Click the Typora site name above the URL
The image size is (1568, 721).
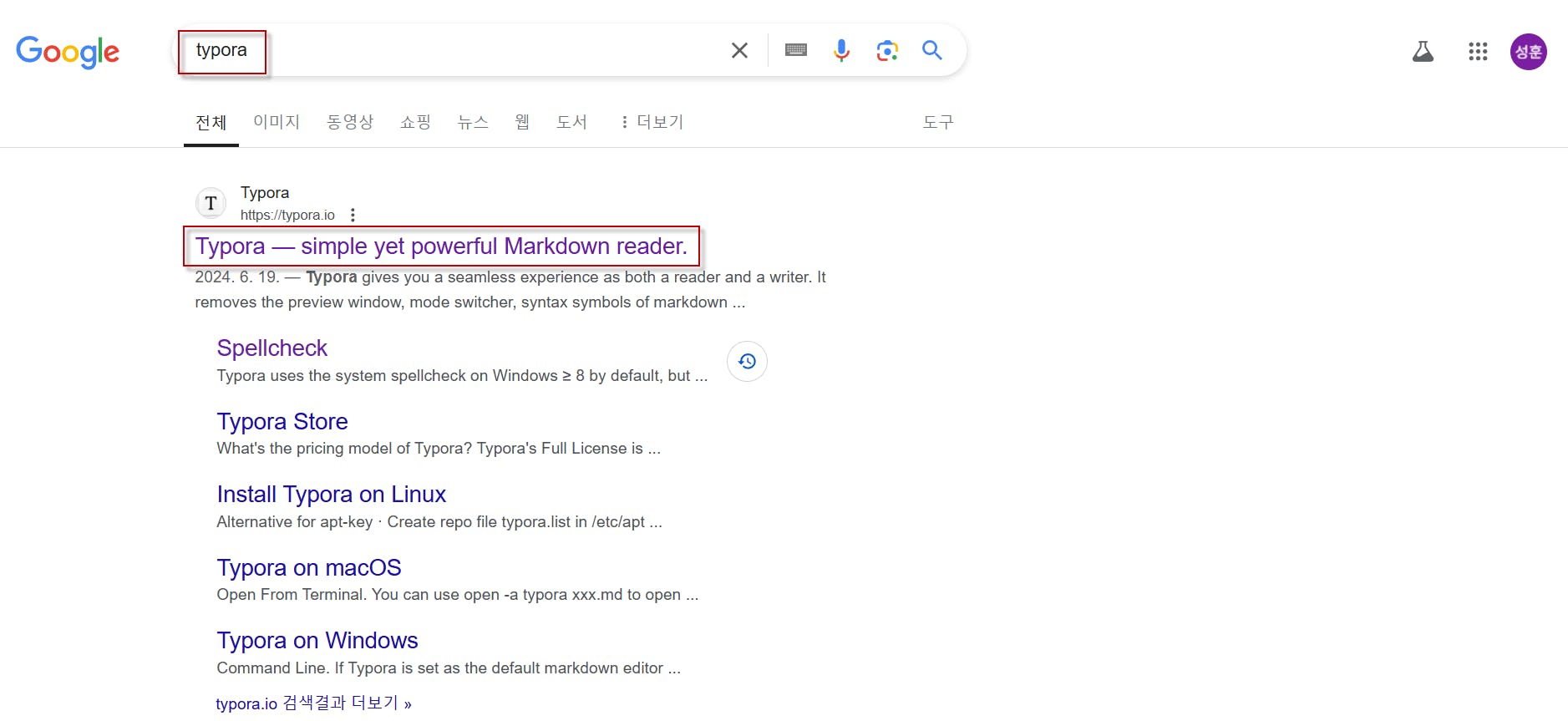click(265, 193)
